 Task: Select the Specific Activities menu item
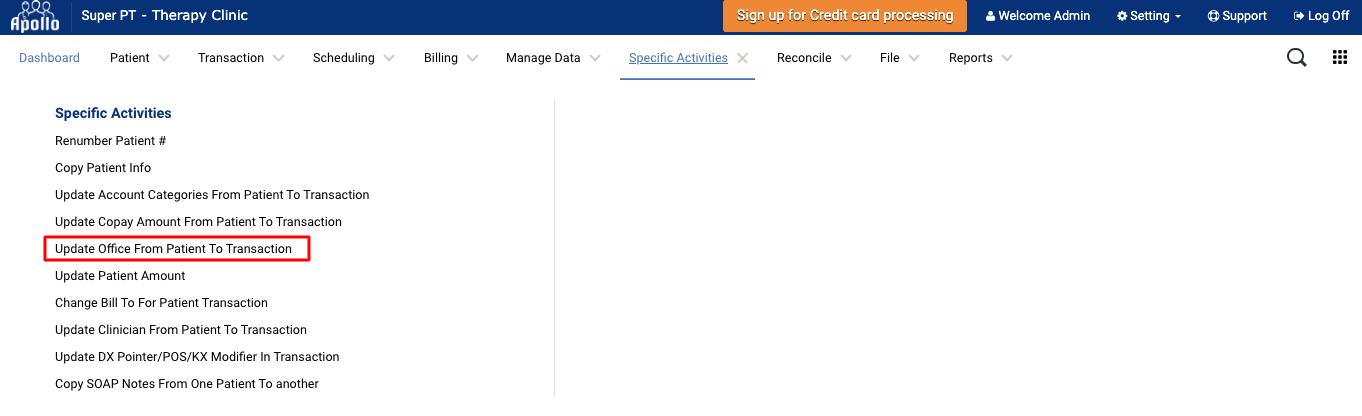678,58
